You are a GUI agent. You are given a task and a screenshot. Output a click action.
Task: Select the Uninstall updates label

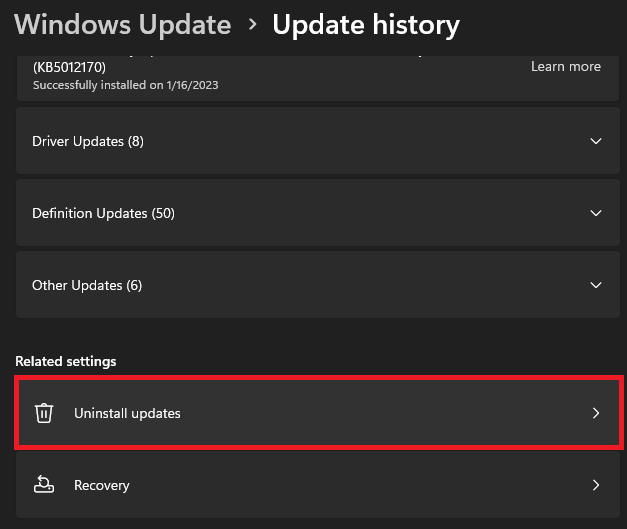pos(127,413)
